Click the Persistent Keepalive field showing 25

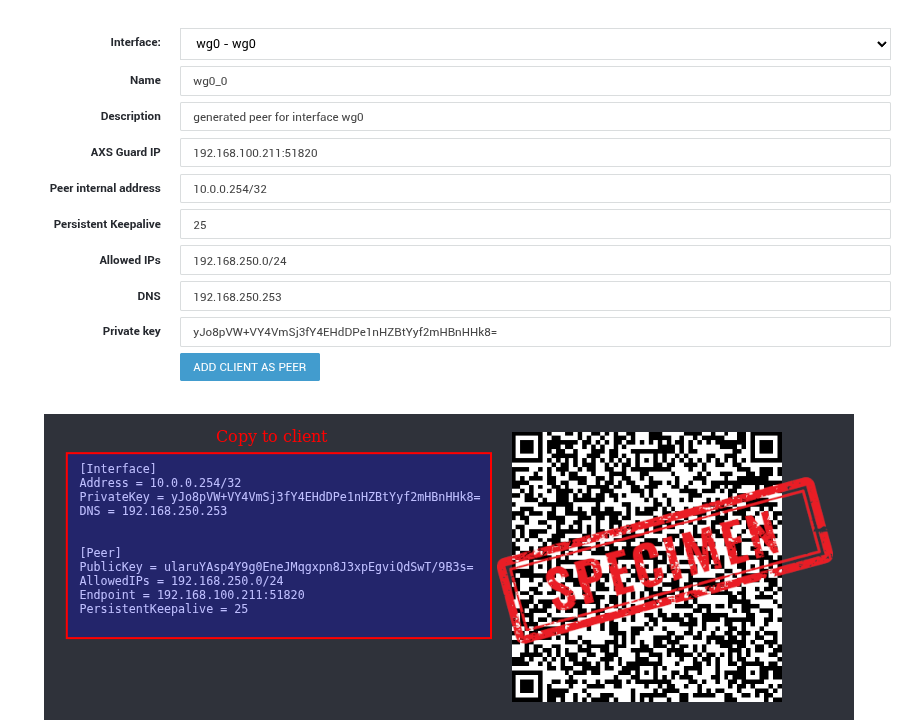535,225
